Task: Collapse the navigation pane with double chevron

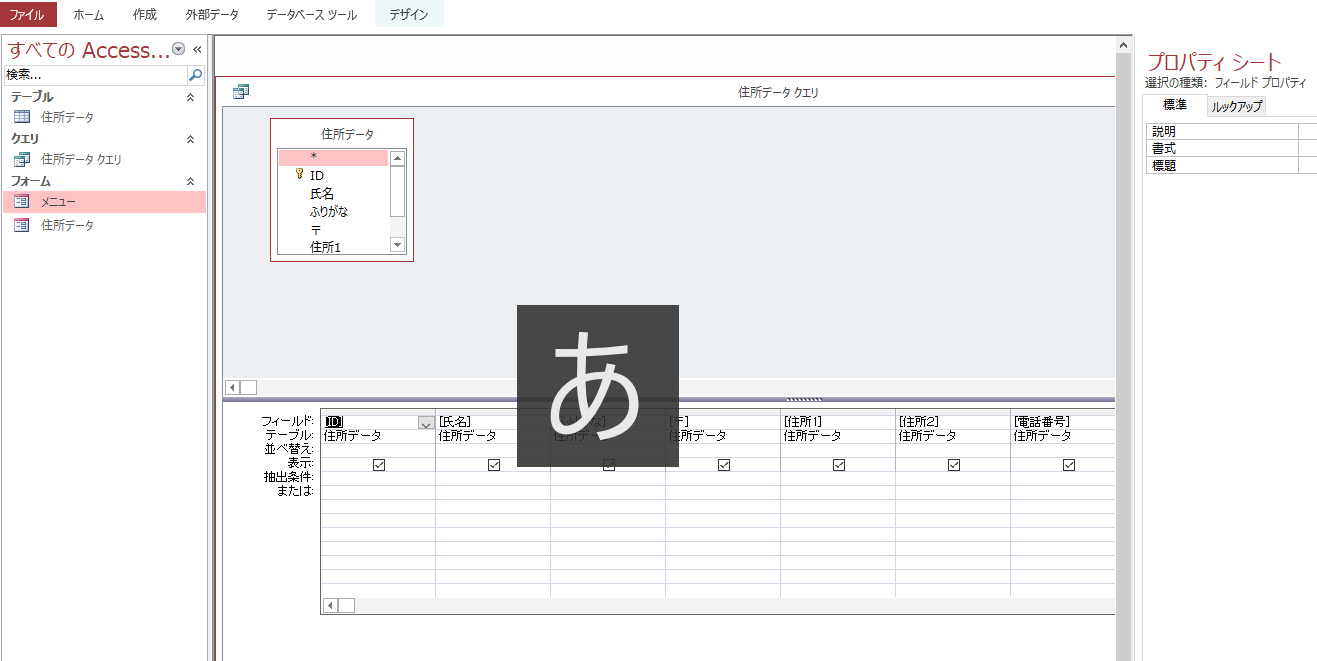Action: coord(197,49)
